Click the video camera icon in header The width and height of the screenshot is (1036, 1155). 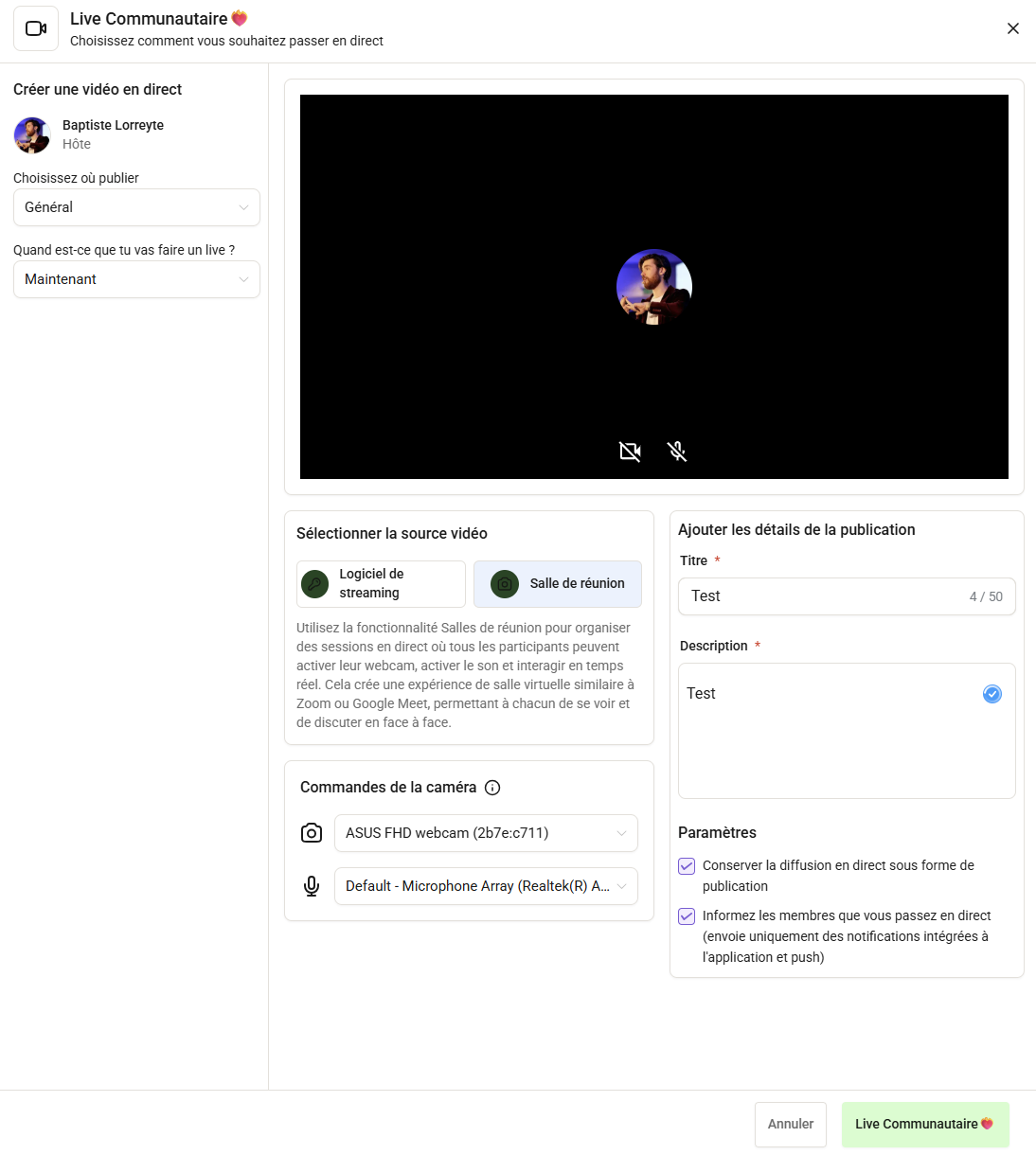[x=36, y=28]
